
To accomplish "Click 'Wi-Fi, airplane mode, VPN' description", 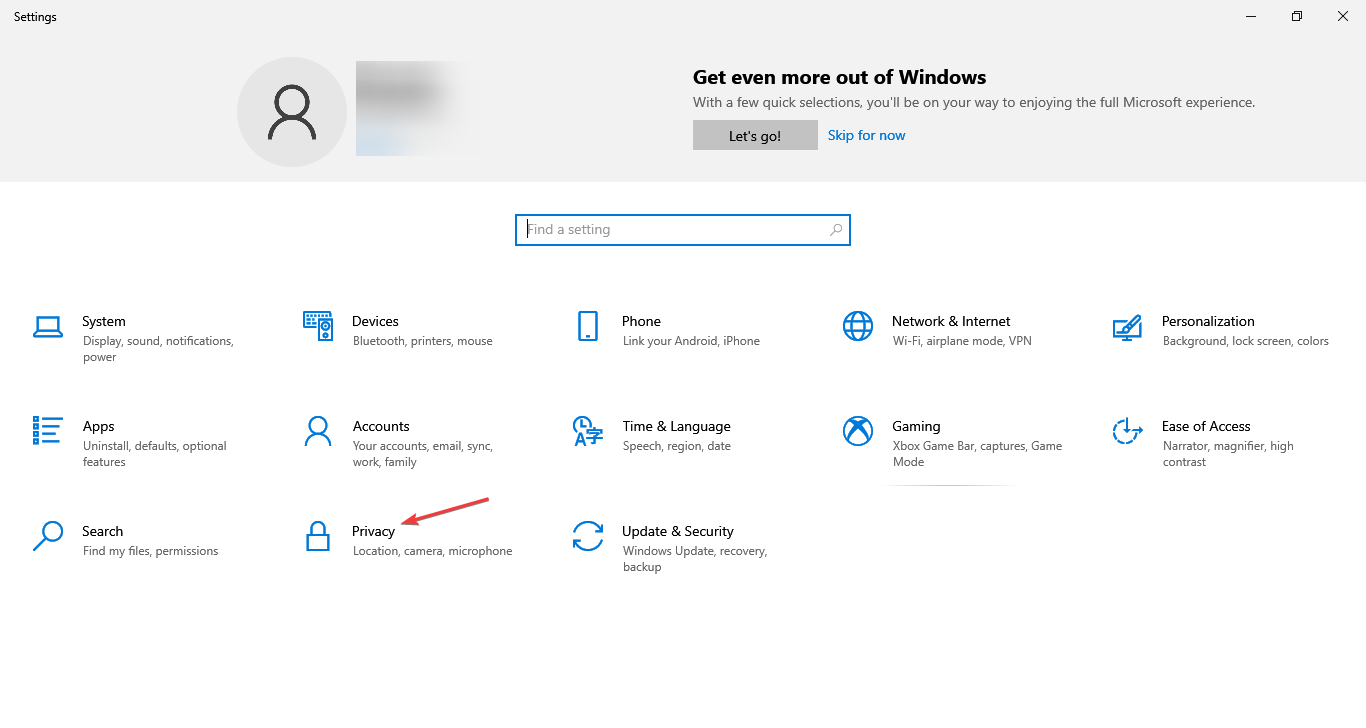I will [x=962, y=341].
